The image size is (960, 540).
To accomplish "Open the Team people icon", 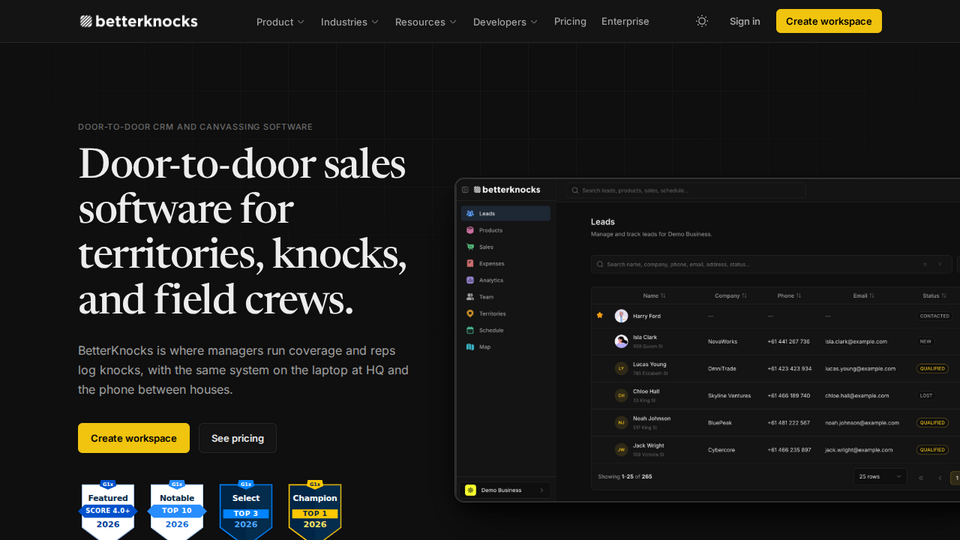I will 470,296.
